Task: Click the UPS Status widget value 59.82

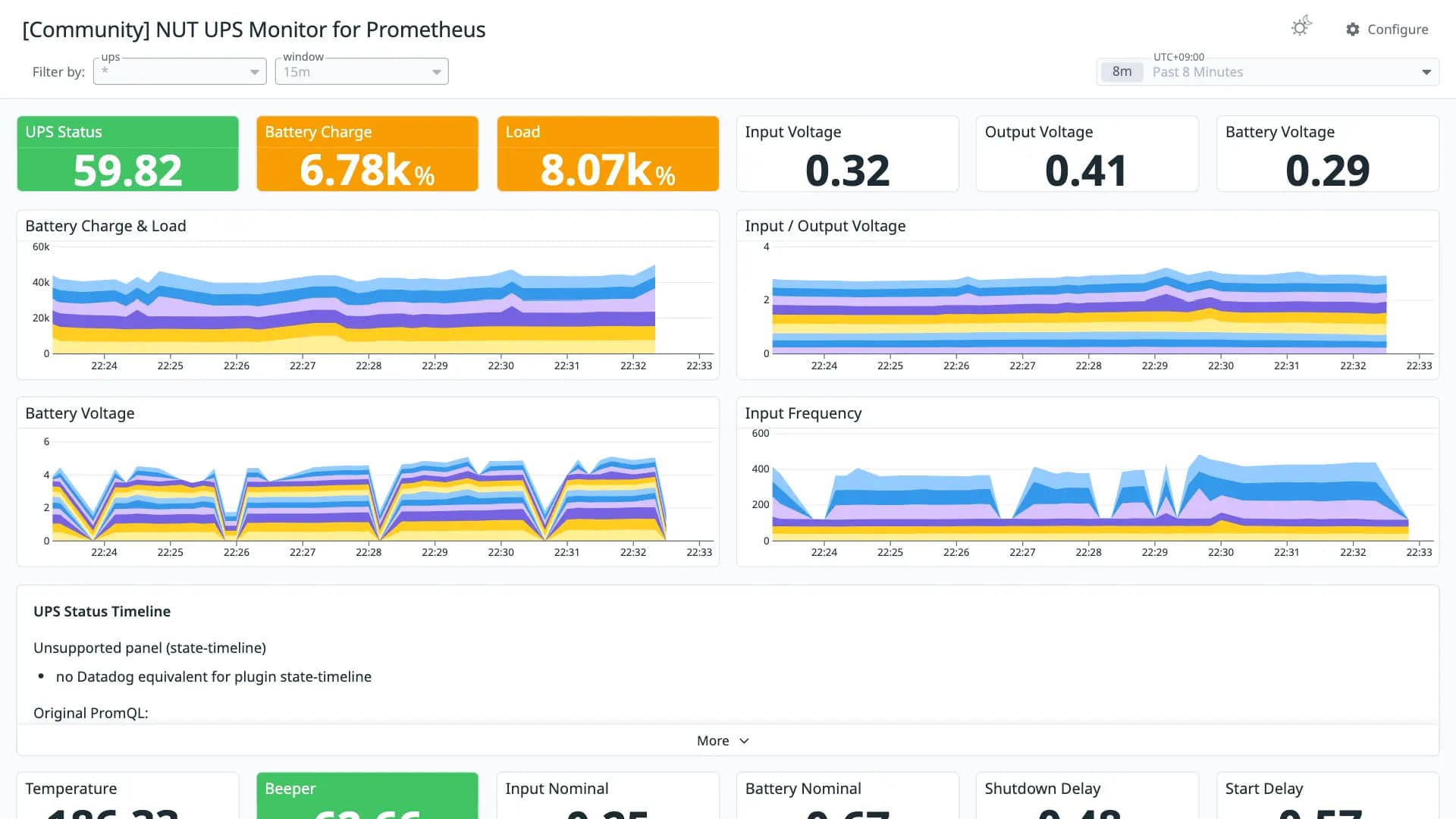Action: (x=127, y=170)
